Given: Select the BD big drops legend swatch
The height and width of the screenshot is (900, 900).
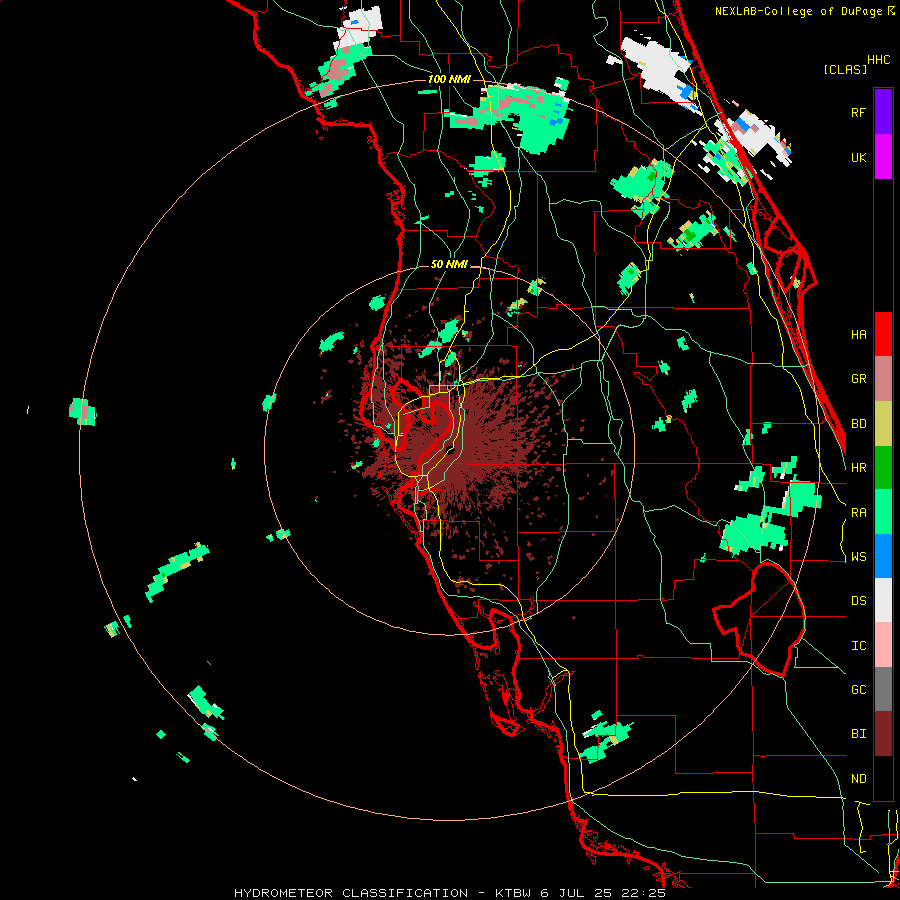Looking at the screenshot, I should pyautogui.click(x=883, y=424).
